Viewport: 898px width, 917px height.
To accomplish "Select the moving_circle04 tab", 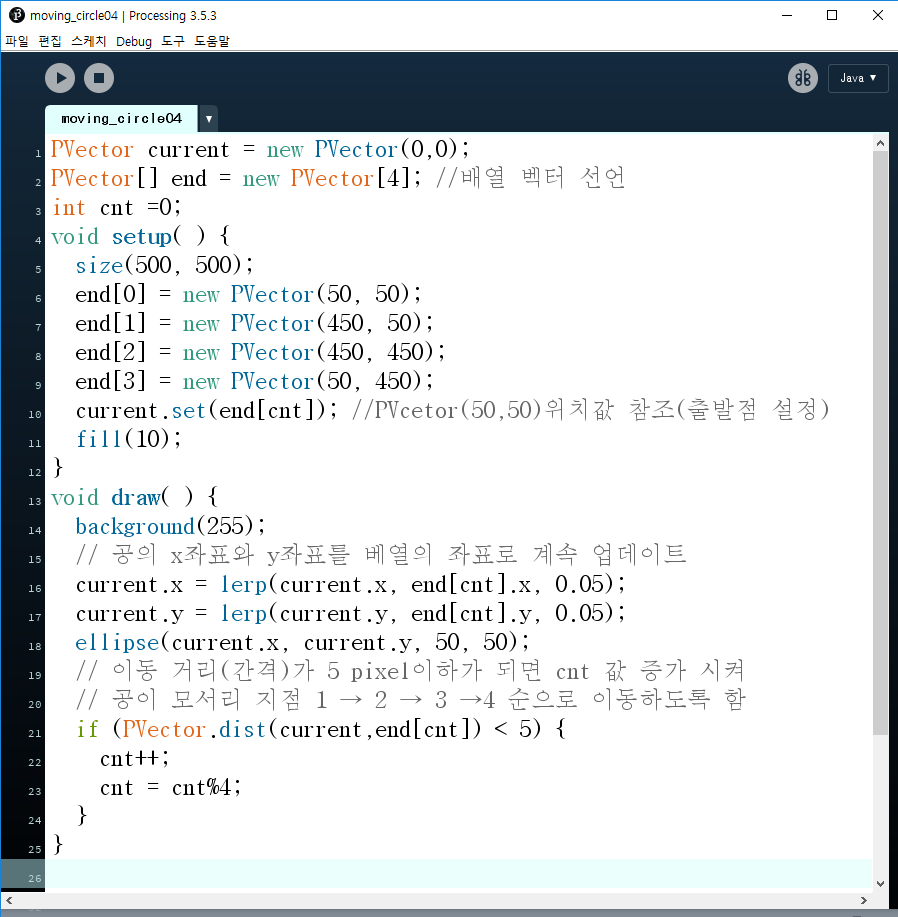I will pos(122,119).
